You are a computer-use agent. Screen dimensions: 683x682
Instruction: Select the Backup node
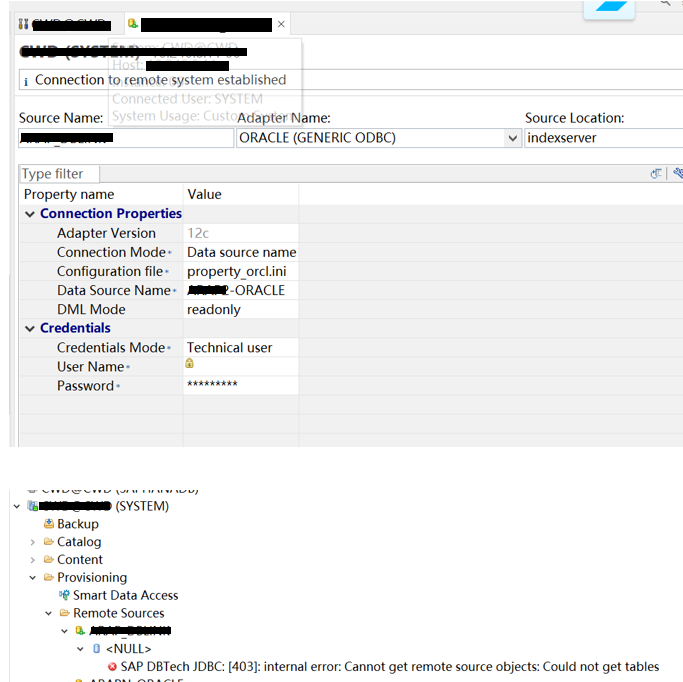pyautogui.click(x=78, y=524)
